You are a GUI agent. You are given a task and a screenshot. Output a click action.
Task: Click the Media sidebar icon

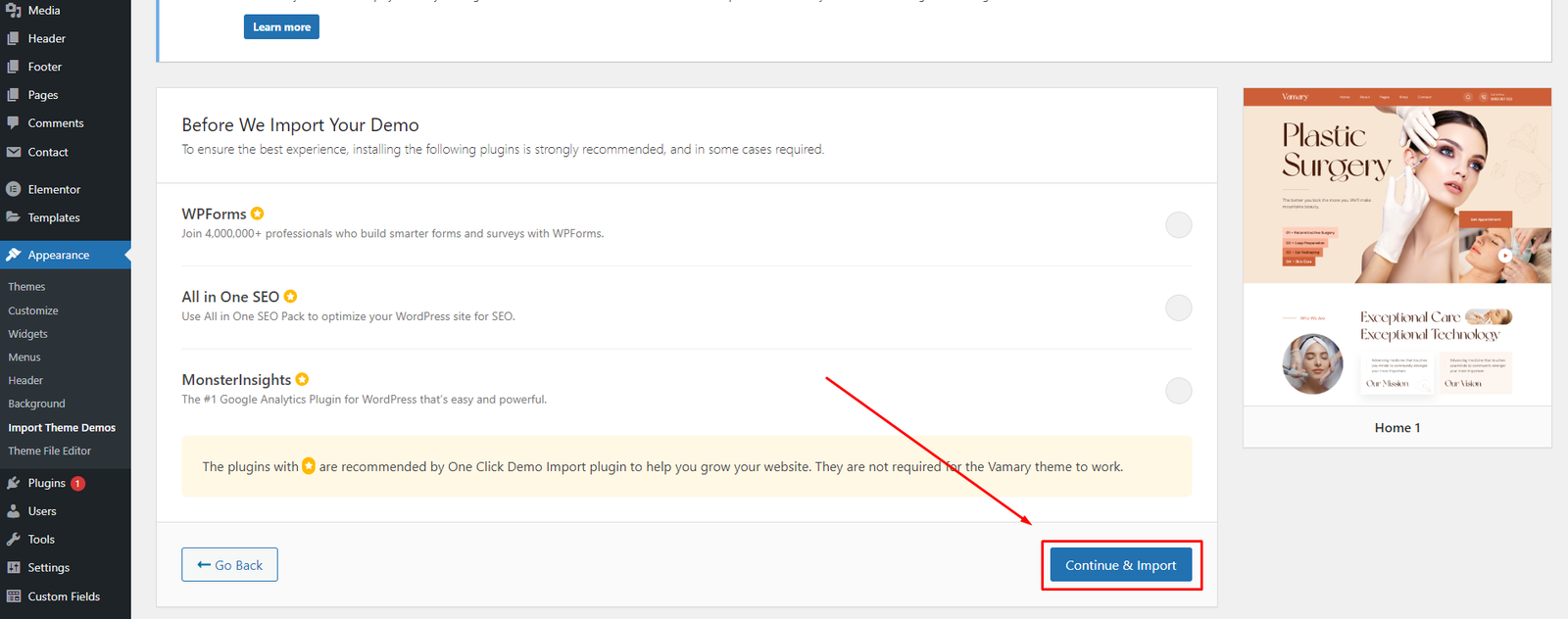(x=14, y=10)
